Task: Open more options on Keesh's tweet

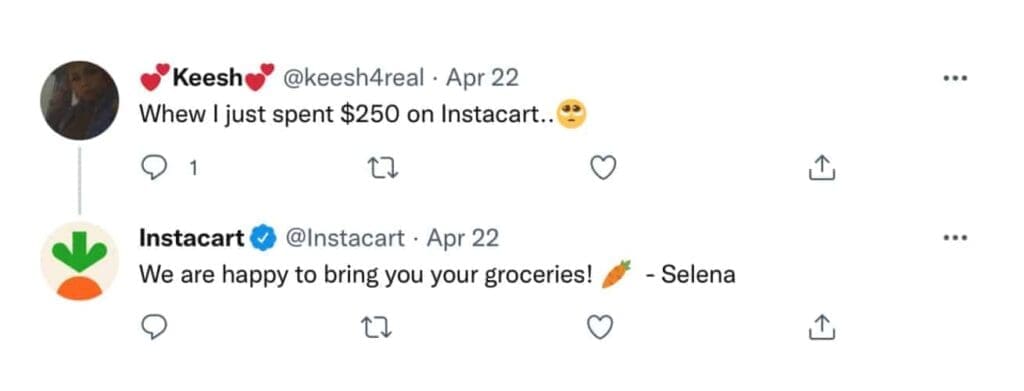Action: 955,79
